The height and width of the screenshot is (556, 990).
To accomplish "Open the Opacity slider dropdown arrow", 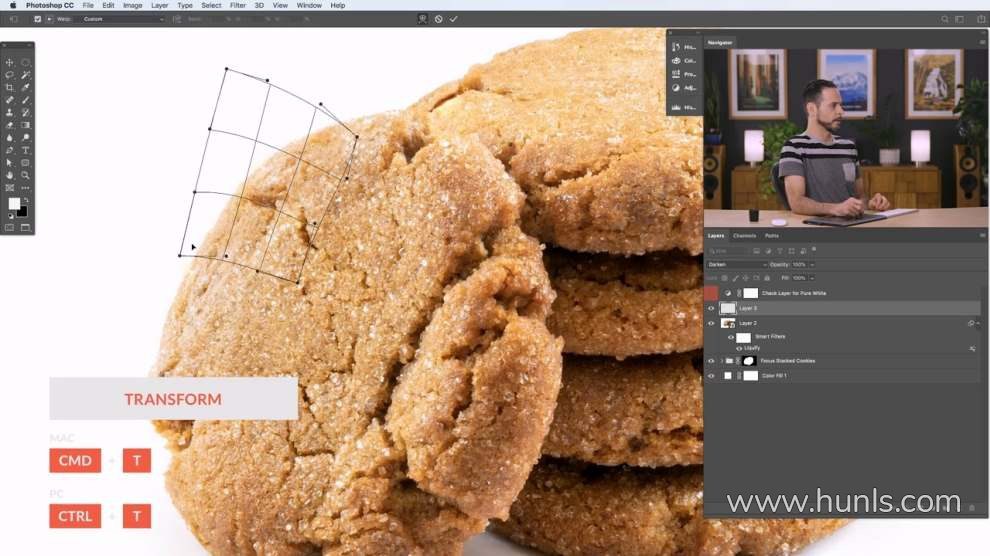I will pyautogui.click(x=812, y=264).
